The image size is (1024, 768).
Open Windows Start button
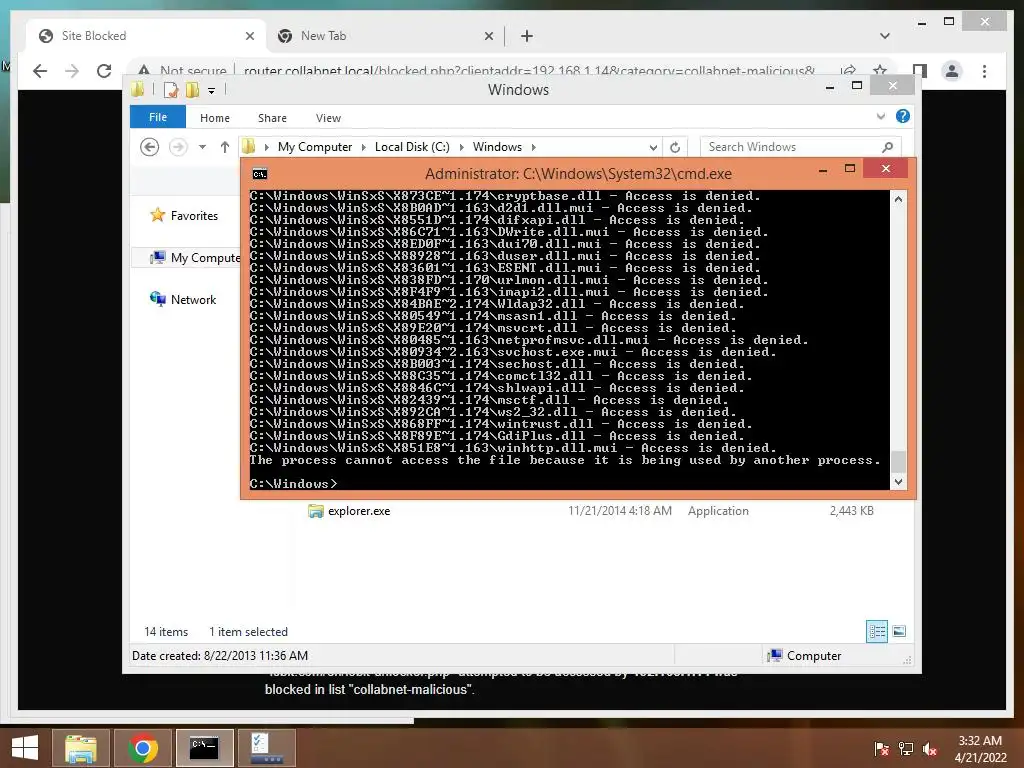(x=25, y=748)
